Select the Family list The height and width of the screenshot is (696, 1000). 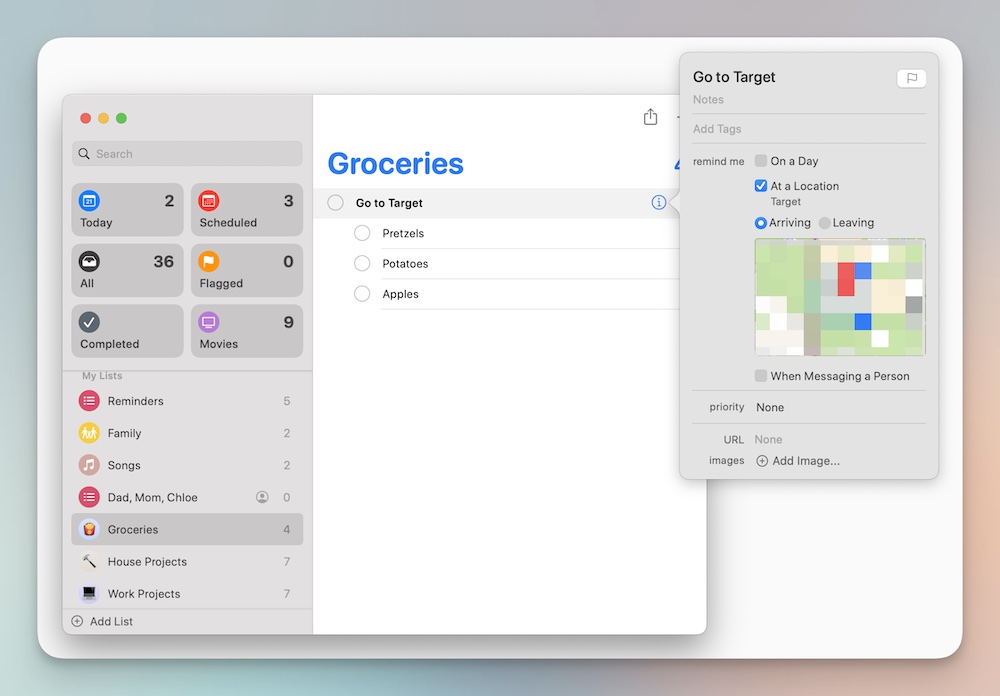pos(187,433)
